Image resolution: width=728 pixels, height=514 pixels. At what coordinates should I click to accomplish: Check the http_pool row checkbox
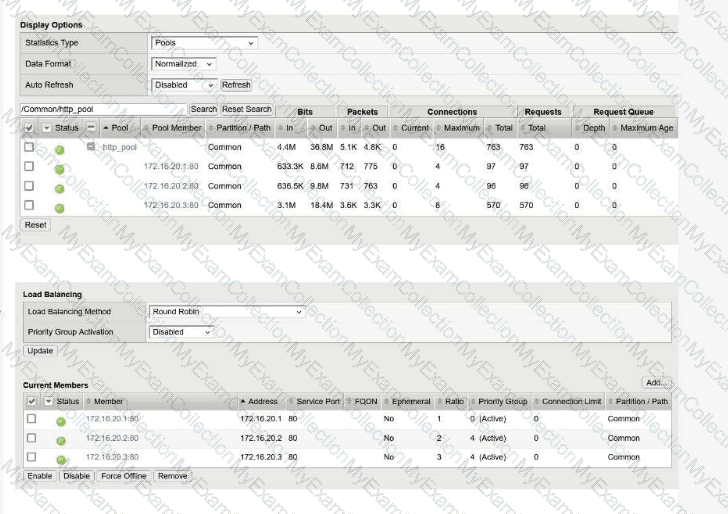tap(29, 147)
